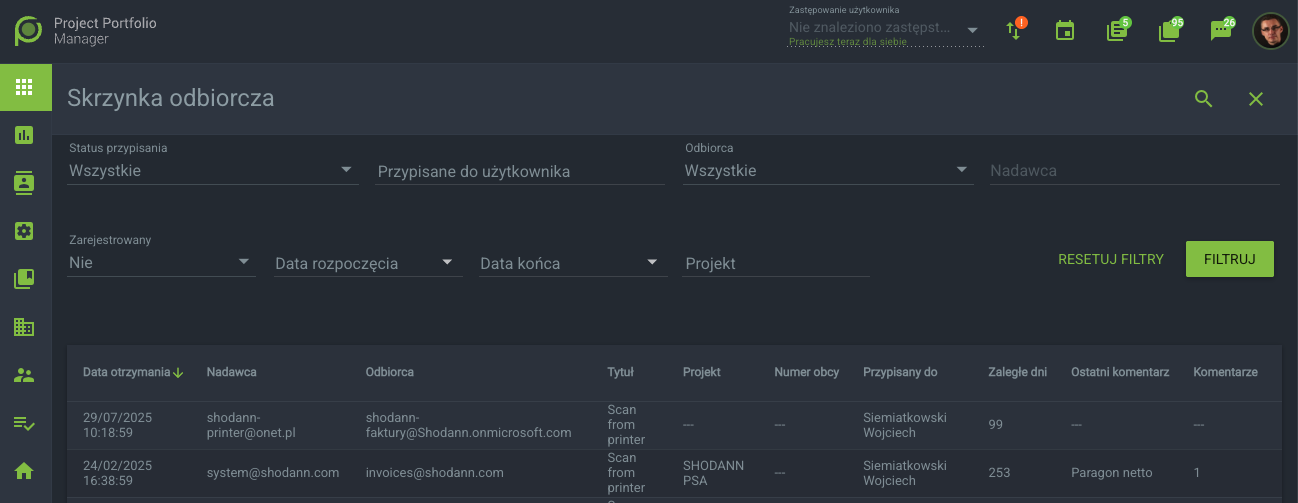Open the library books sidebar icon
The image size is (1298, 503).
coord(25,279)
